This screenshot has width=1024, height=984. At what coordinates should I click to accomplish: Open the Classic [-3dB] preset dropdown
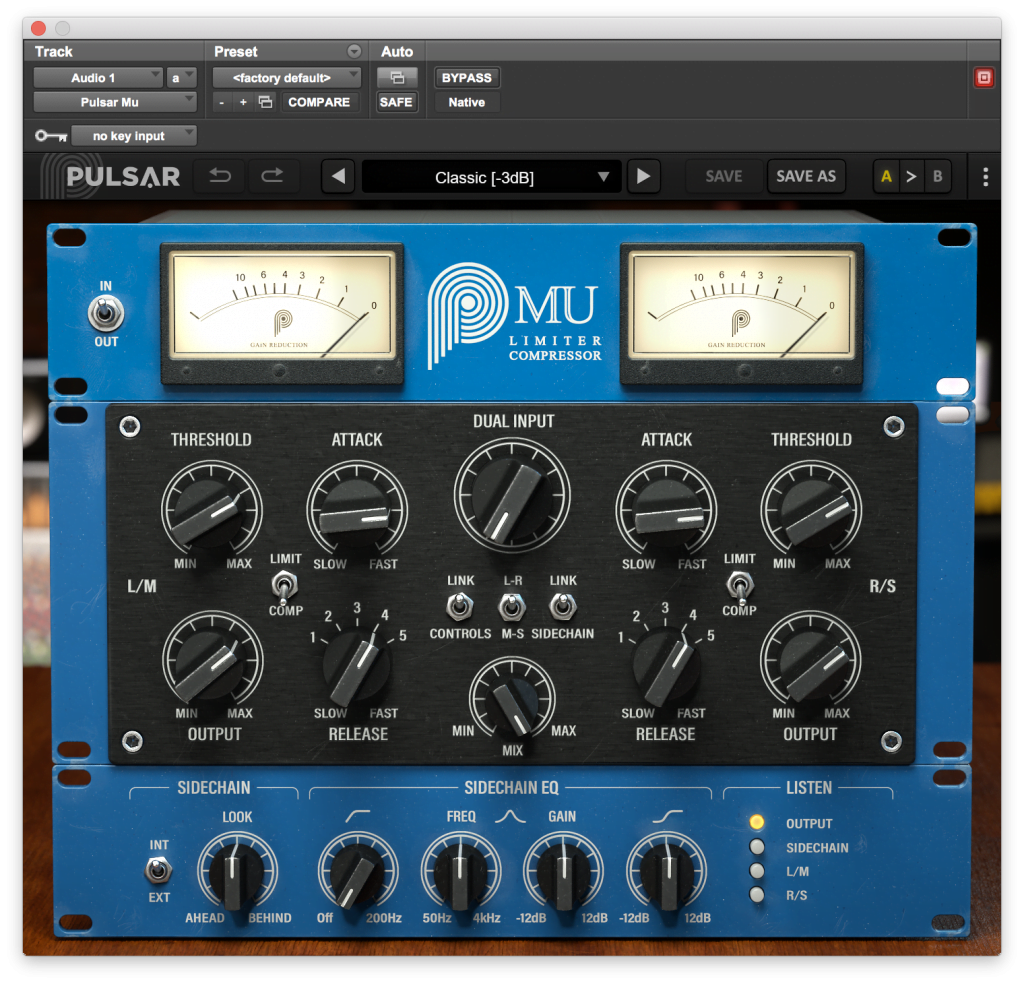(491, 177)
